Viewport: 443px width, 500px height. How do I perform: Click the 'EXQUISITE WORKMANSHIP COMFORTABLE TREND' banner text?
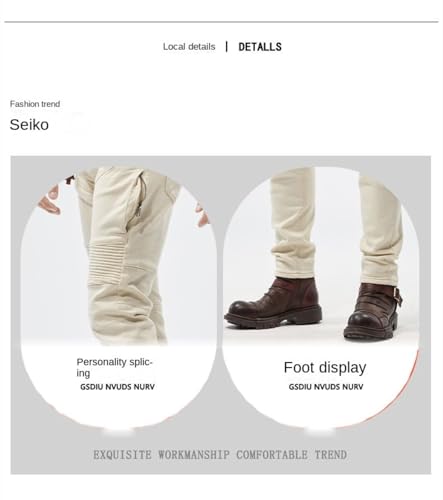(220, 455)
